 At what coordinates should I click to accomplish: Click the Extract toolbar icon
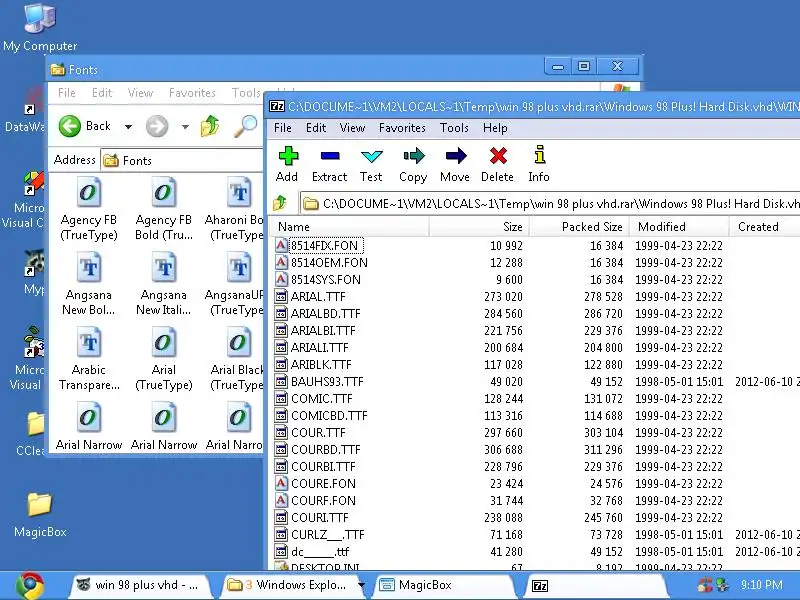pyautogui.click(x=330, y=164)
